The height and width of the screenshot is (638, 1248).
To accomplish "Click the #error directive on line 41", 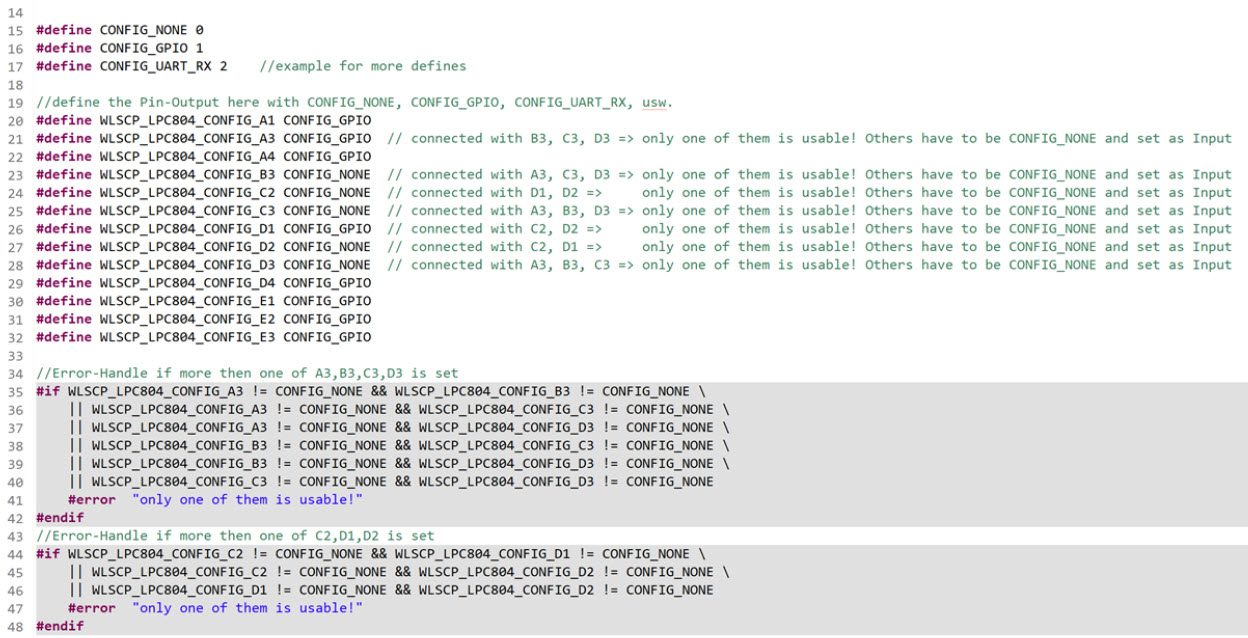I will pyautogui.click(x=92, y=499).
